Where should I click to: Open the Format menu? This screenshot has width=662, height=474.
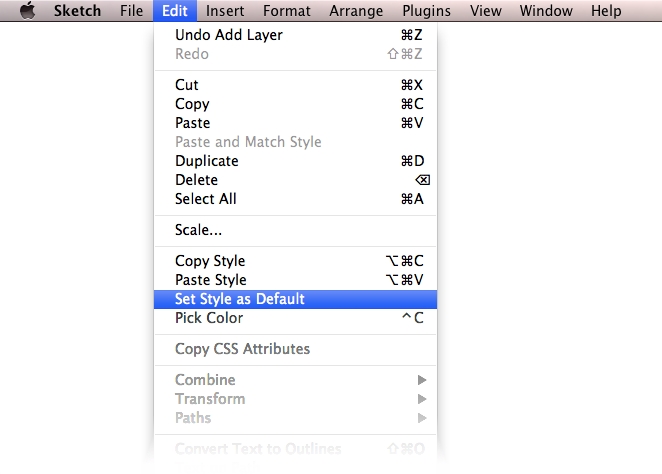(287, 11)
